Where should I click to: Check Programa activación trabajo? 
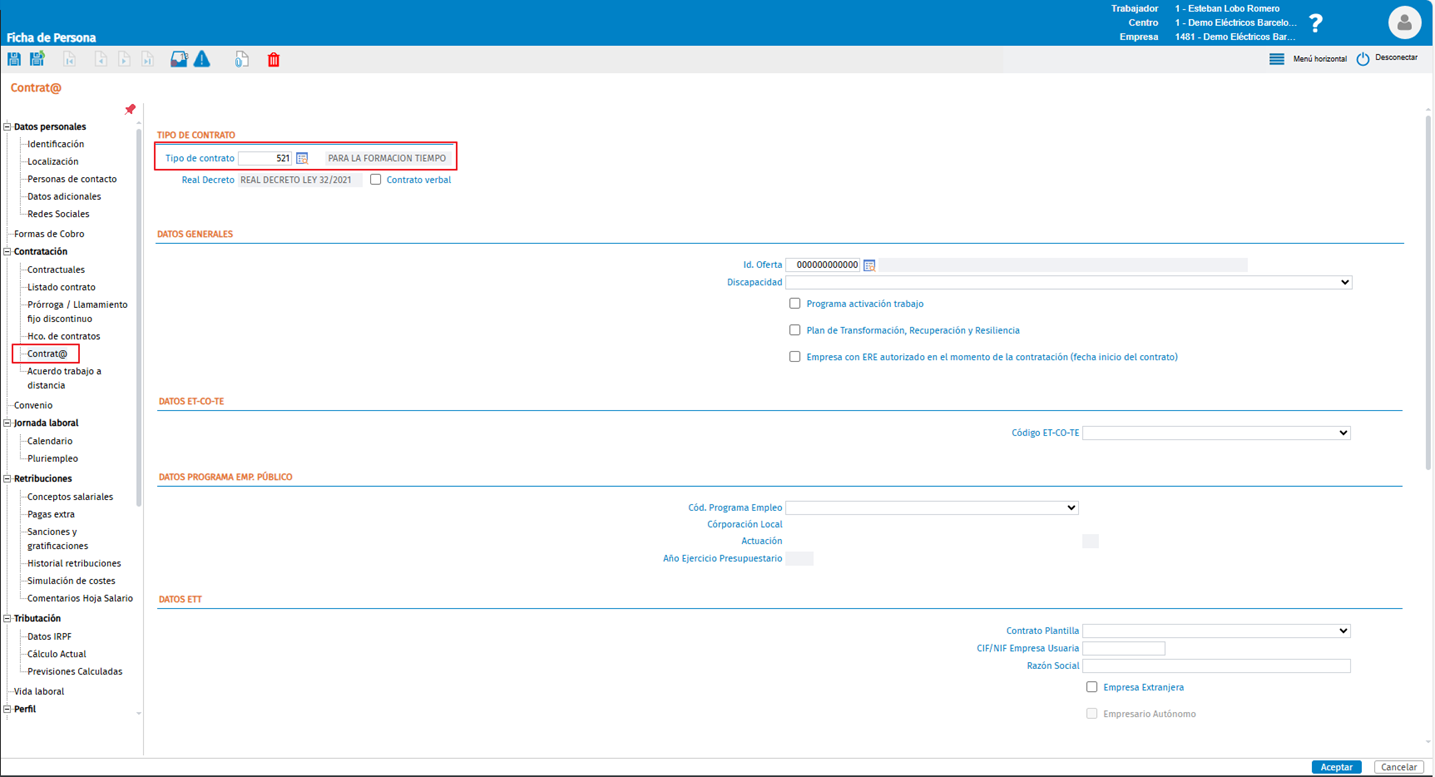pyautogui.click(x=795, y=303)
